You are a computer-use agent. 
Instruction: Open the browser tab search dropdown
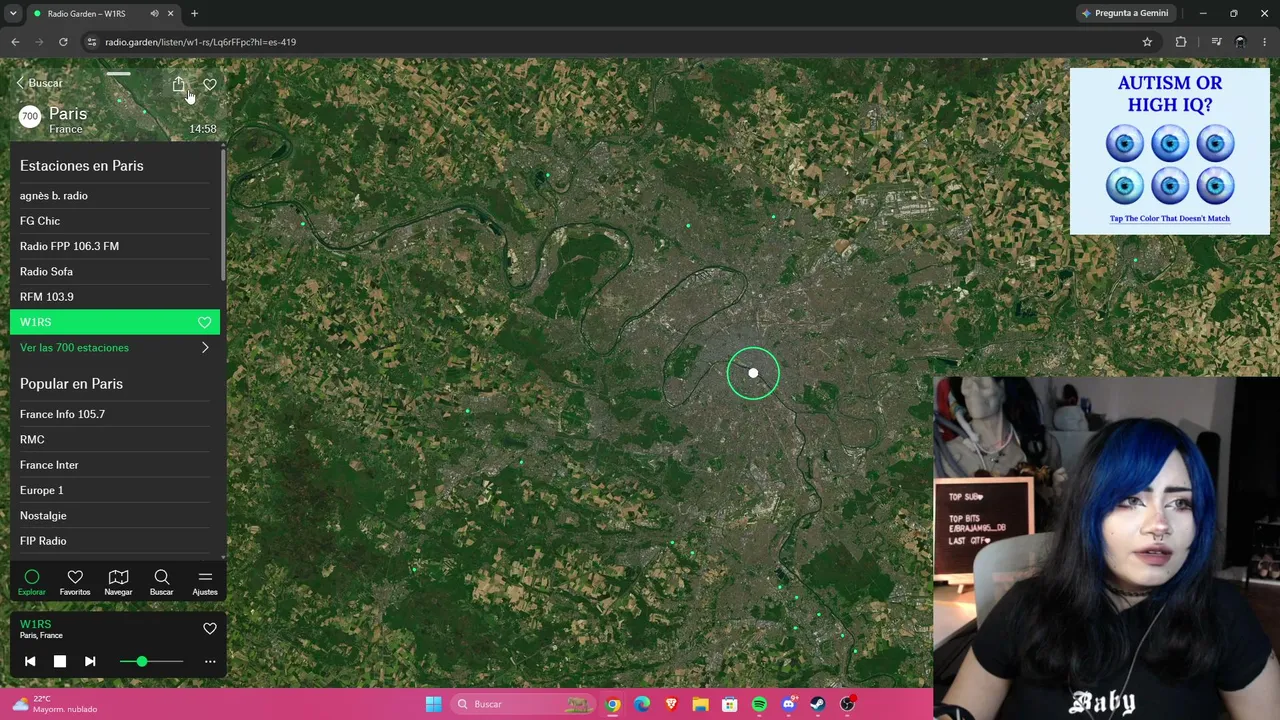(13, 14)
